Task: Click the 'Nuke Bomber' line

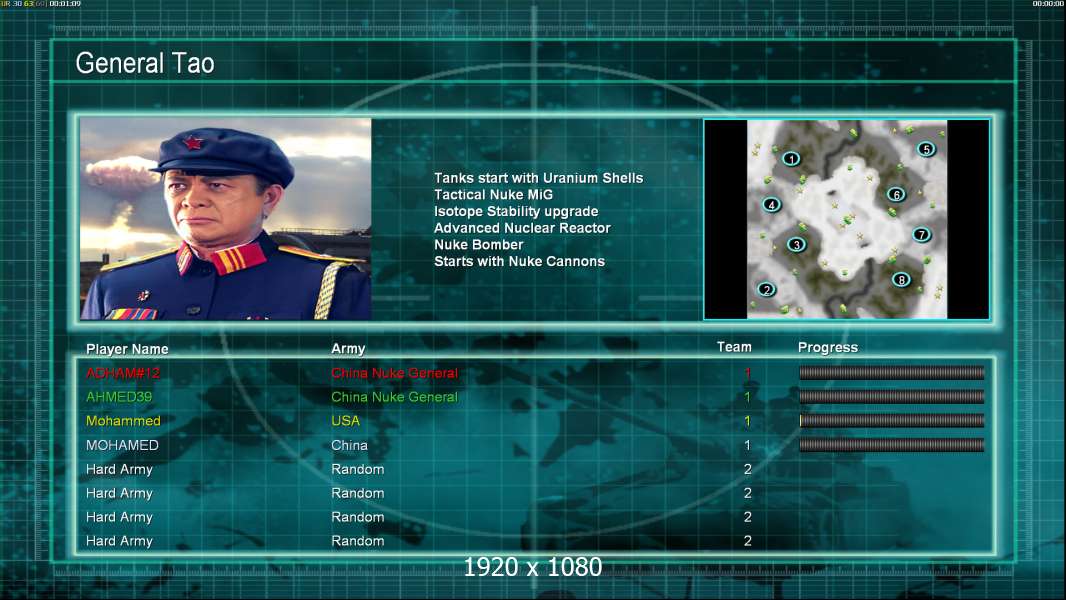Action: point(479,245)
